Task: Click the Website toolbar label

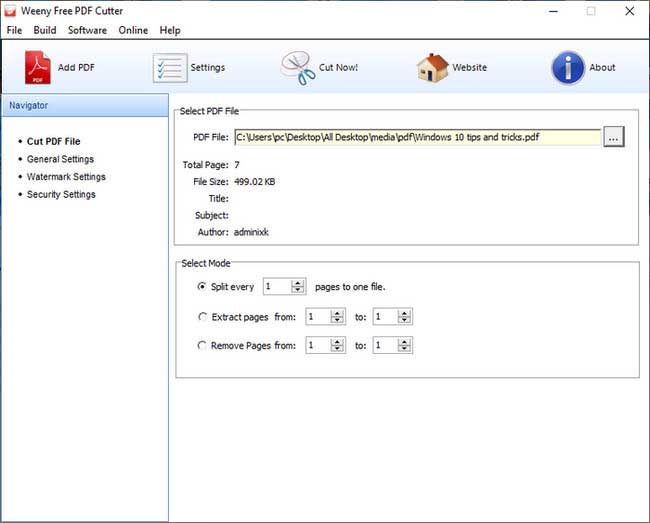Action: pyautogui.click(x=470, y=68)
